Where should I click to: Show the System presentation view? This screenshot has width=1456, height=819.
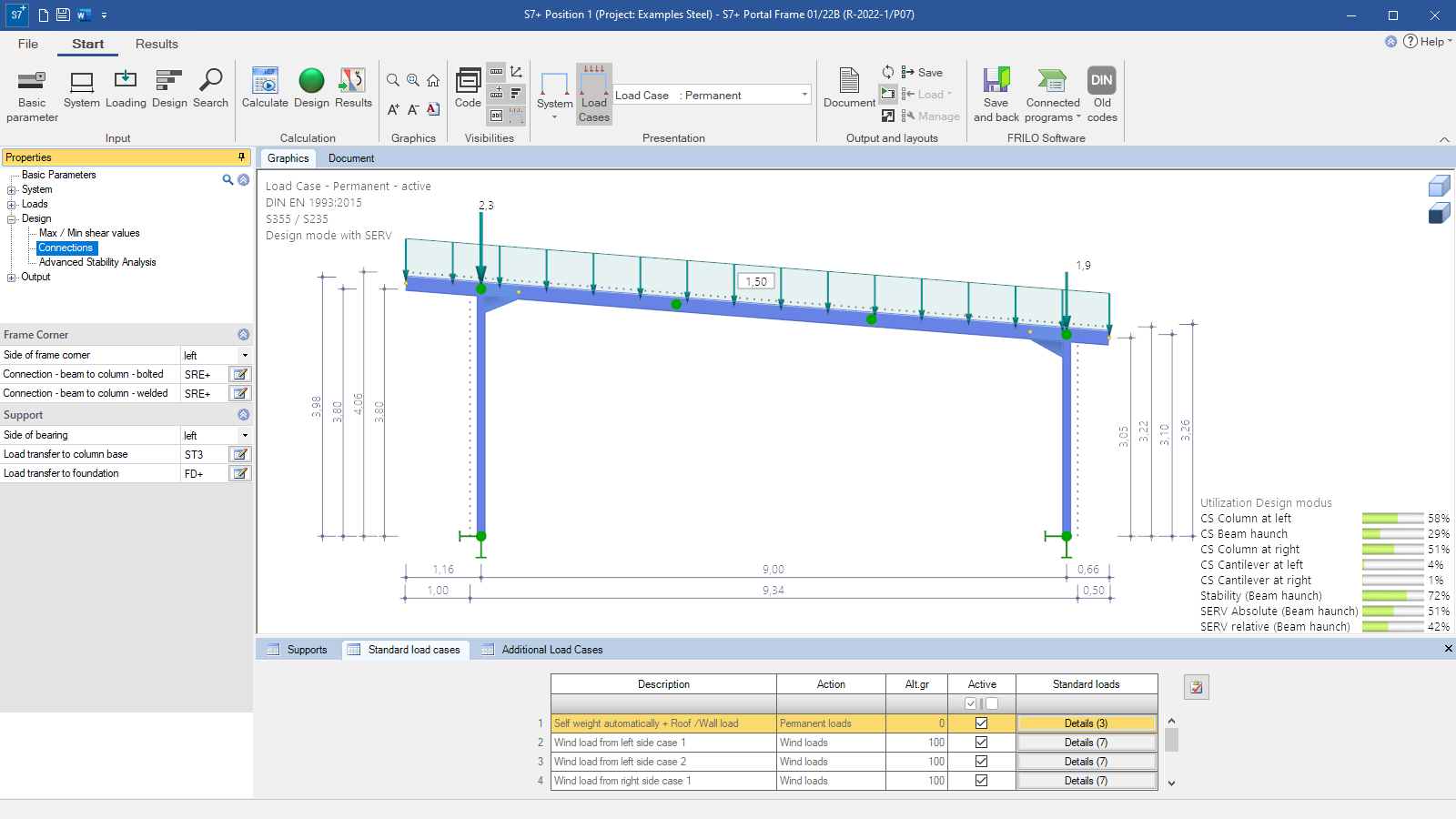point(554,94)
